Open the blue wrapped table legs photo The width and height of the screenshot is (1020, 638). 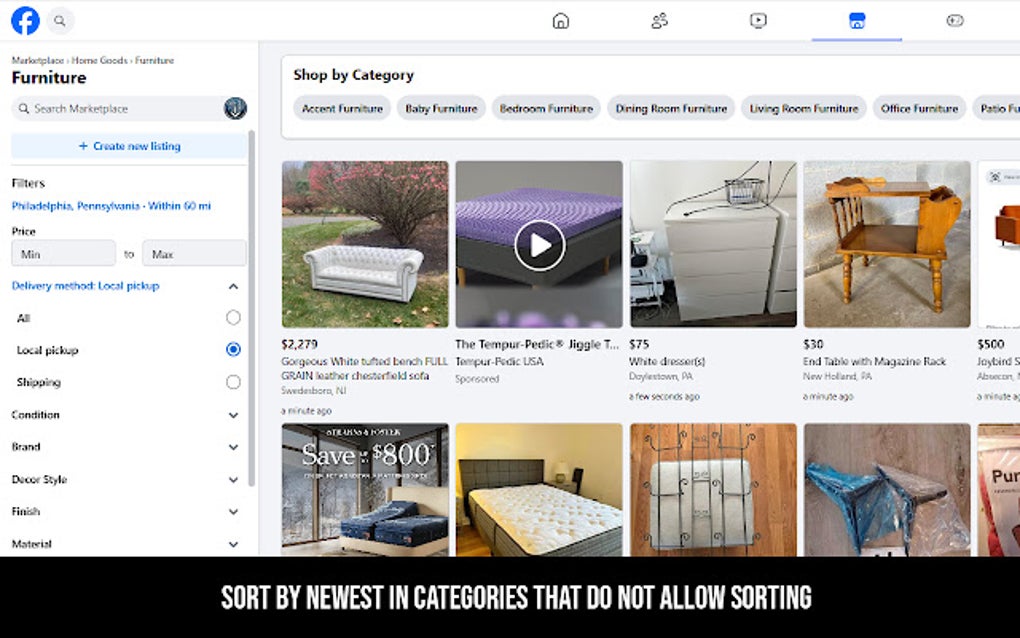tap(887, 490)
